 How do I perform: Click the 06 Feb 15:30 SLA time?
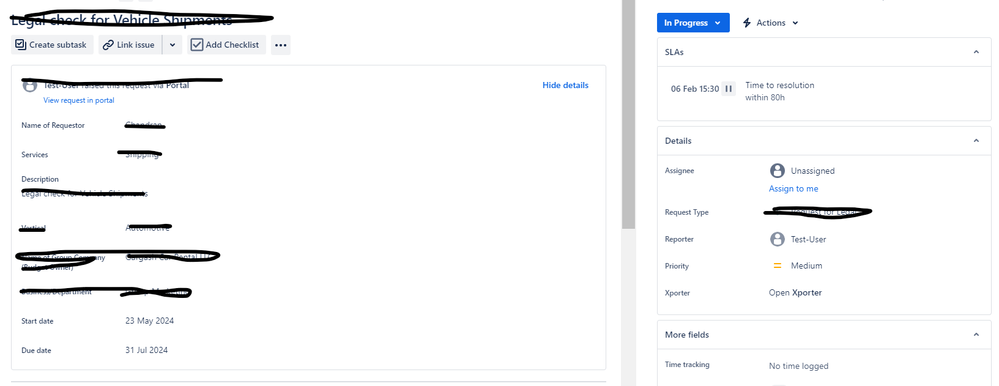coord(694,89)
